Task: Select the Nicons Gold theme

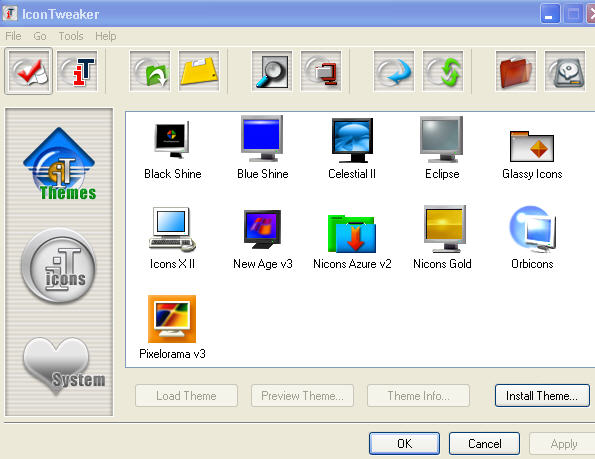Action: (442, 237)
